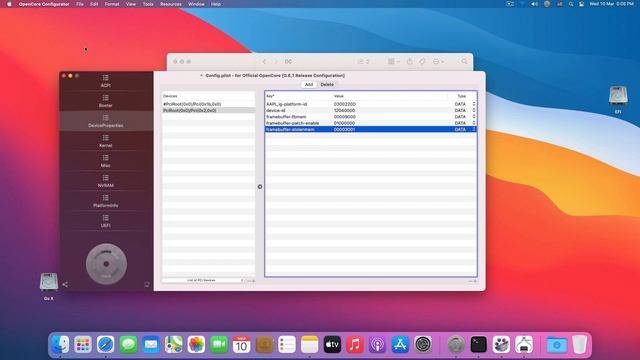640x360 pixels.
Task: Edit value 00003001 of framebuffer-stolenmem
Action: (x=344, y=129)
